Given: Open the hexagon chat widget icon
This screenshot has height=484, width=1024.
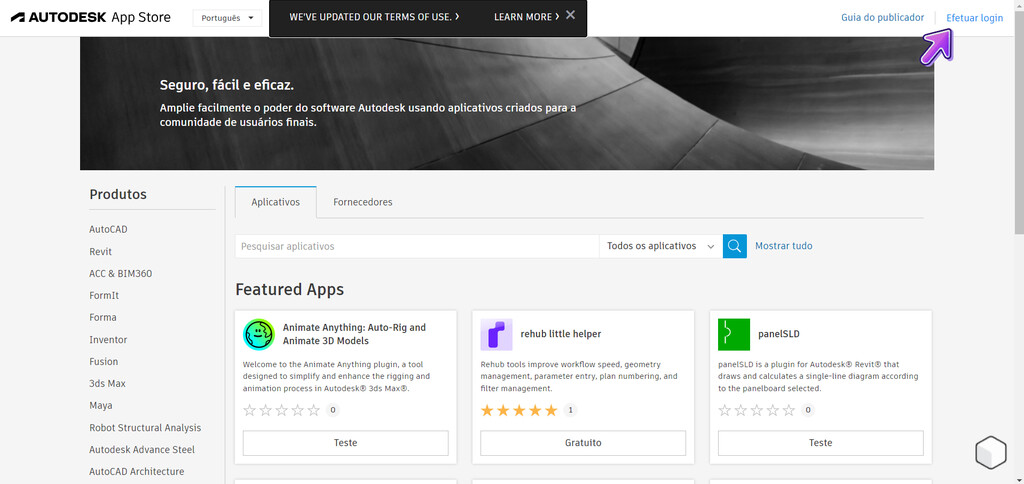Looking at the screenshot, I should [990, 452].
